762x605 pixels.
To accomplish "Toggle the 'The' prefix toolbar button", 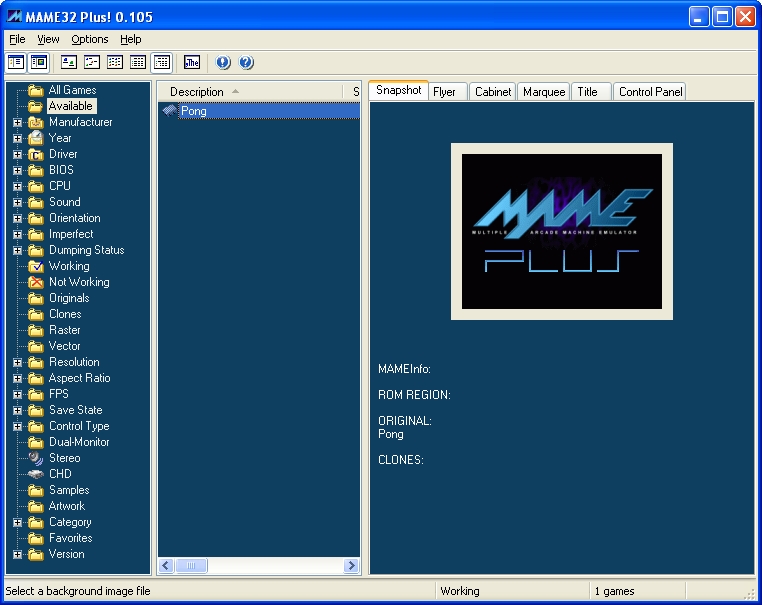I will [x=192, y=62].
